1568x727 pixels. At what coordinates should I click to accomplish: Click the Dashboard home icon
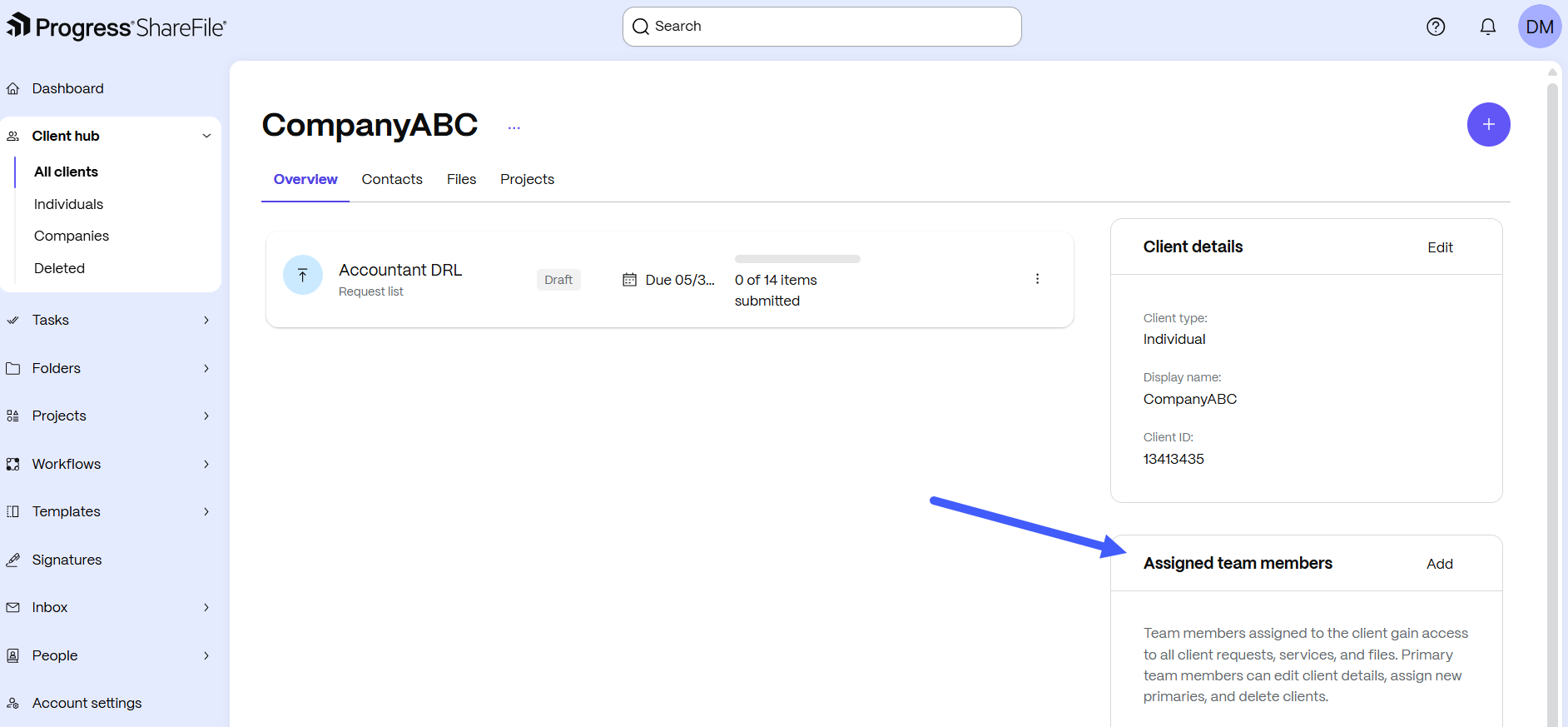[13, 88]
